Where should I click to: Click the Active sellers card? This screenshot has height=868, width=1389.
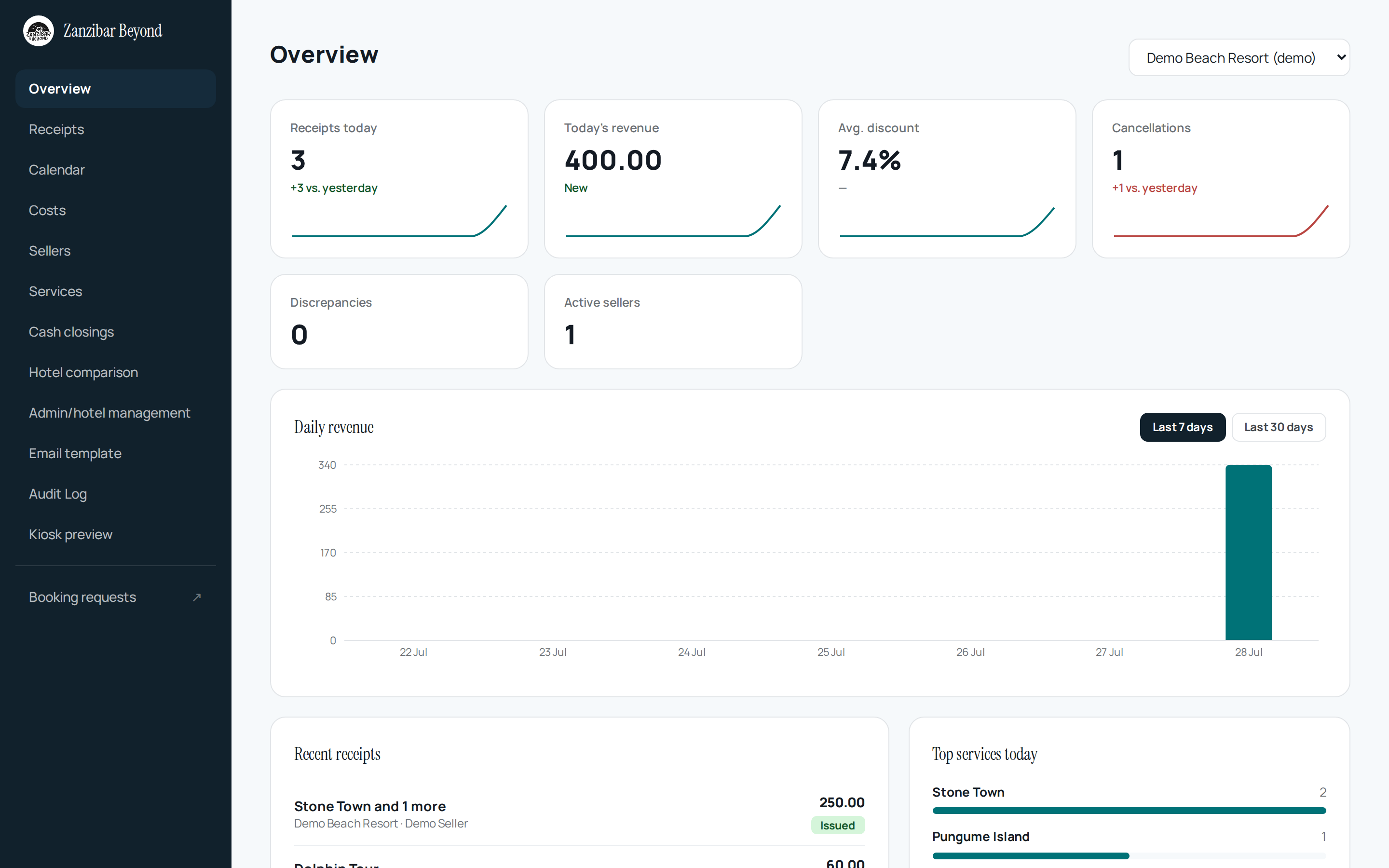673,322
